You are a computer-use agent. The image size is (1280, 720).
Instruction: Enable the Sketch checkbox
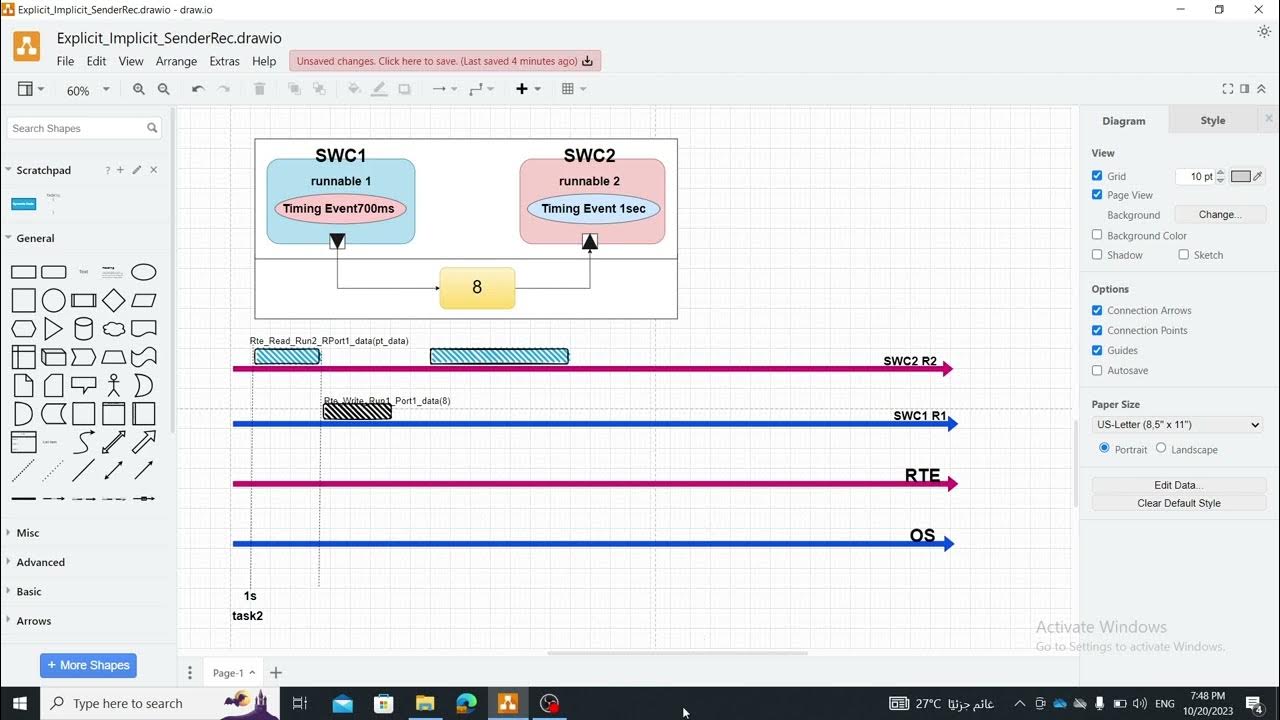1183,255
